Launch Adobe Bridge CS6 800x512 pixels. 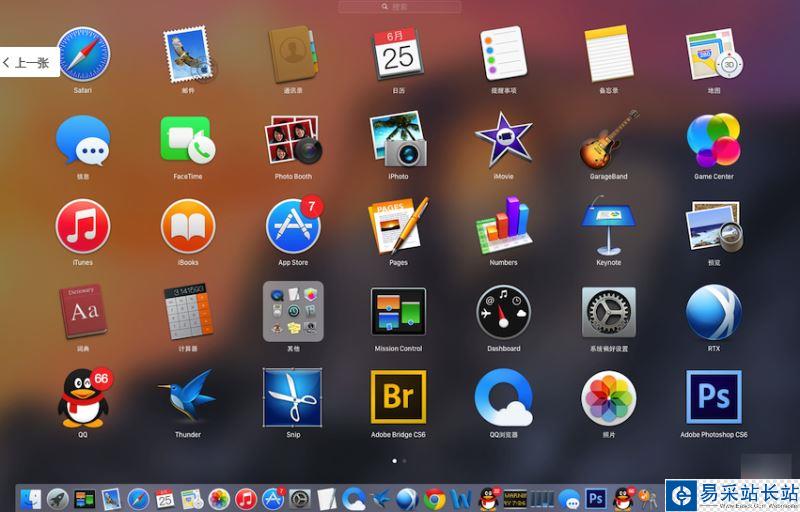point(398,397)
